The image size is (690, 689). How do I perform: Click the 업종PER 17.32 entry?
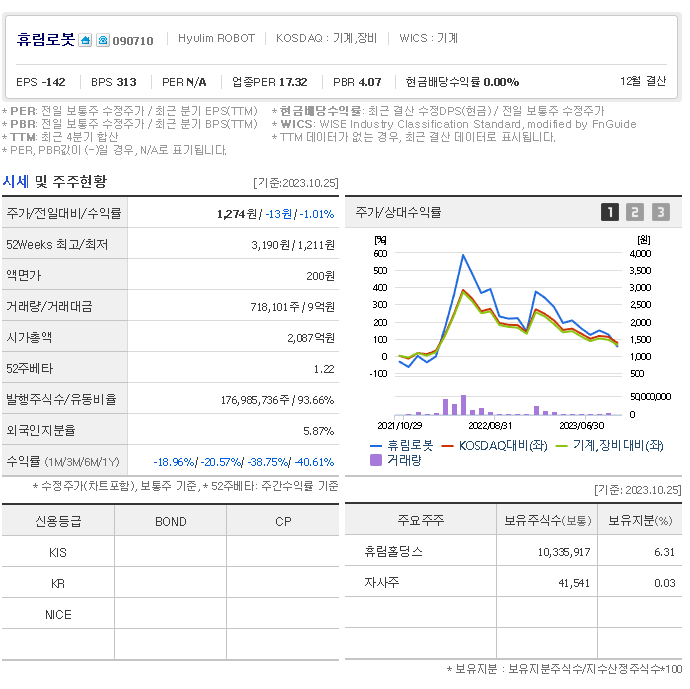pyautogui.click(x=270, y=82)
